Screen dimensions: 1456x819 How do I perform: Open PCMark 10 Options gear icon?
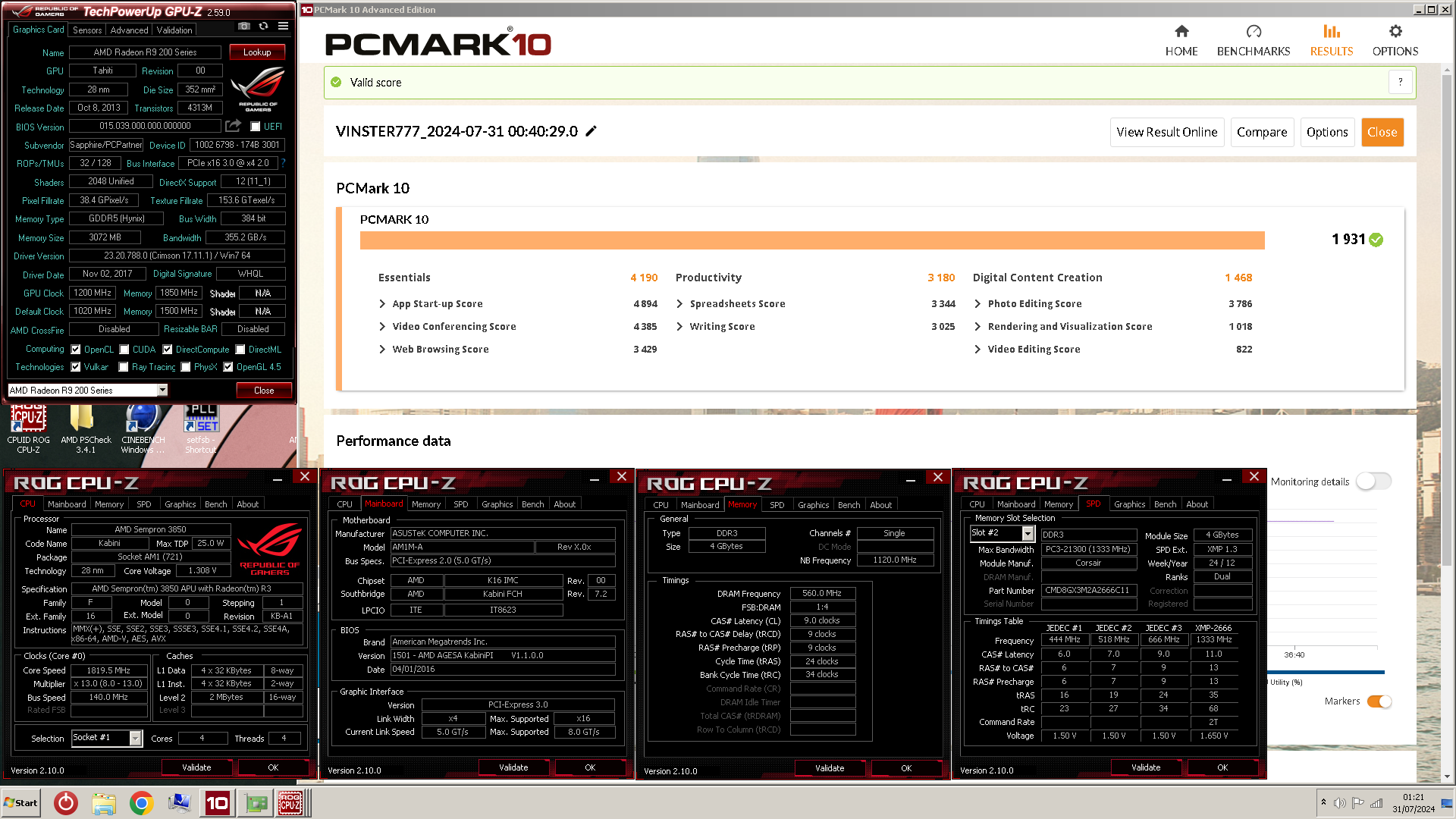(x=1395, y=31)
